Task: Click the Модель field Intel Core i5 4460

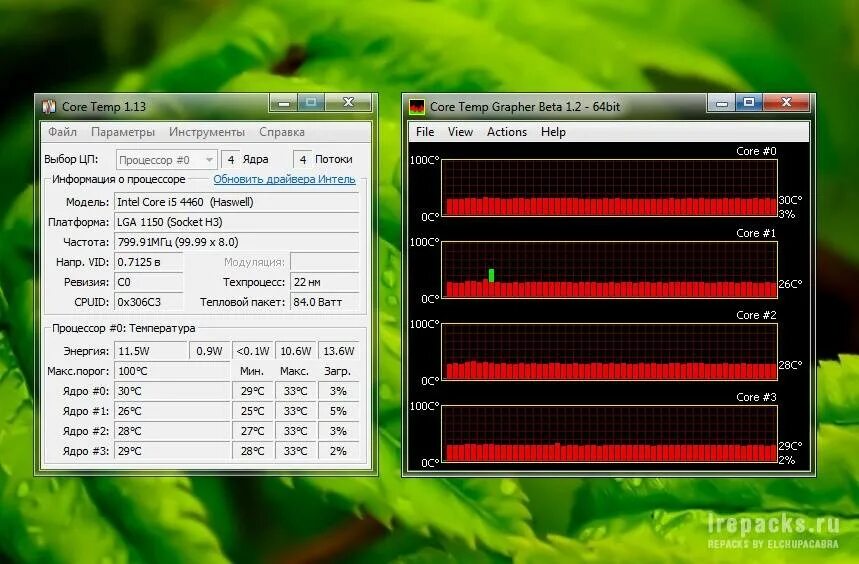Action: [236, 202]
